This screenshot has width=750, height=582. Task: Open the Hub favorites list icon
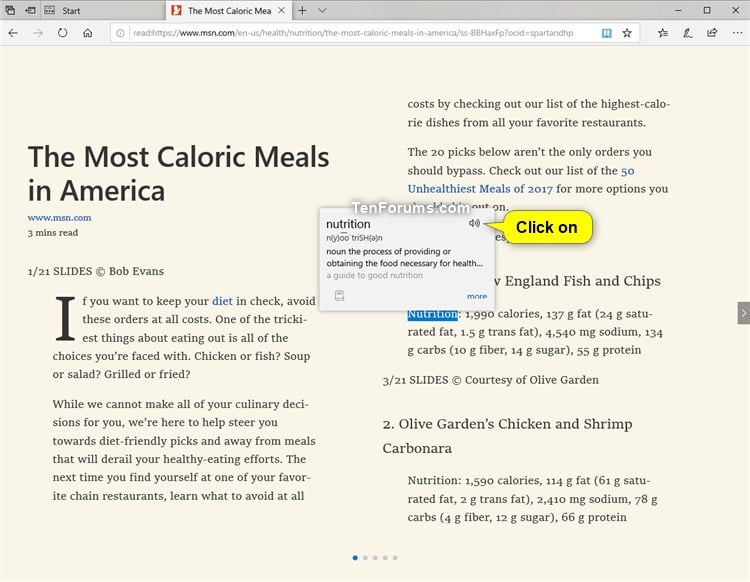(662, 33)
